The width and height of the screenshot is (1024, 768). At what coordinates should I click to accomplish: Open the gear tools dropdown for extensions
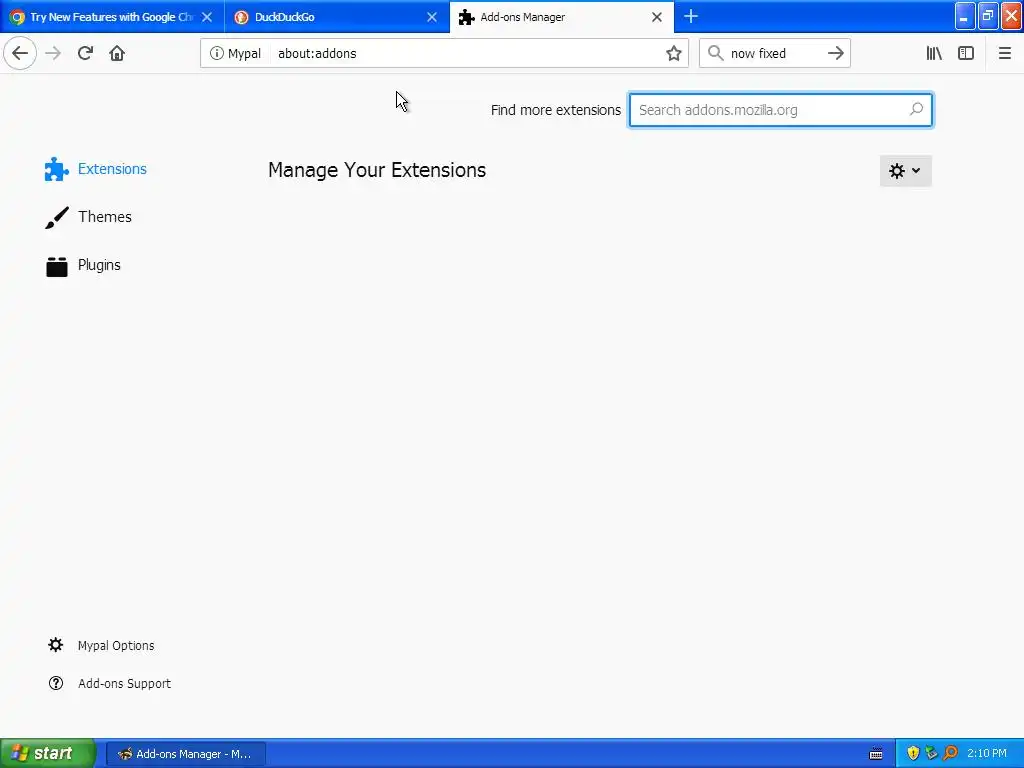[905, 170]
